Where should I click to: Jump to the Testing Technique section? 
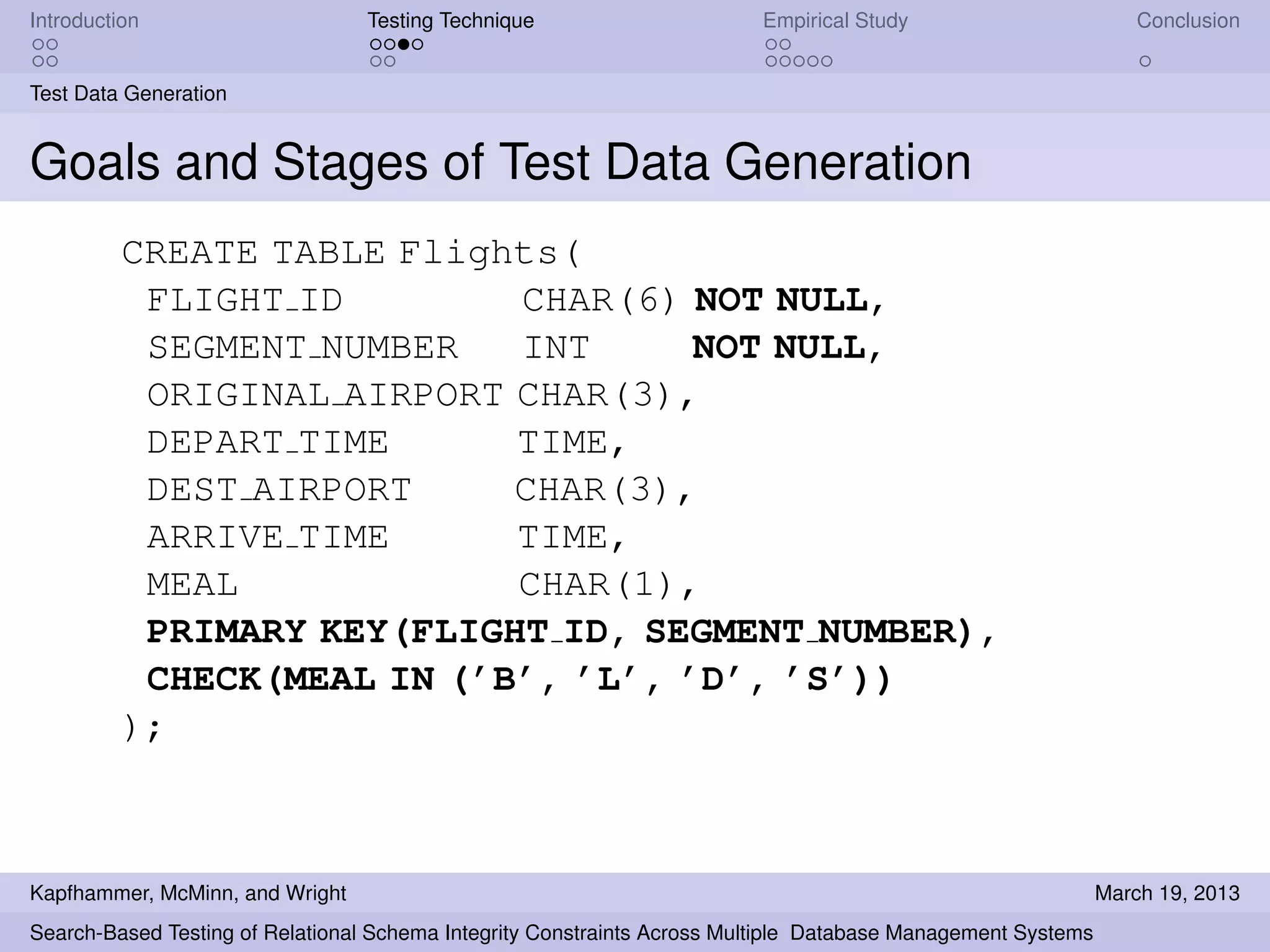(x=451, y=20)
